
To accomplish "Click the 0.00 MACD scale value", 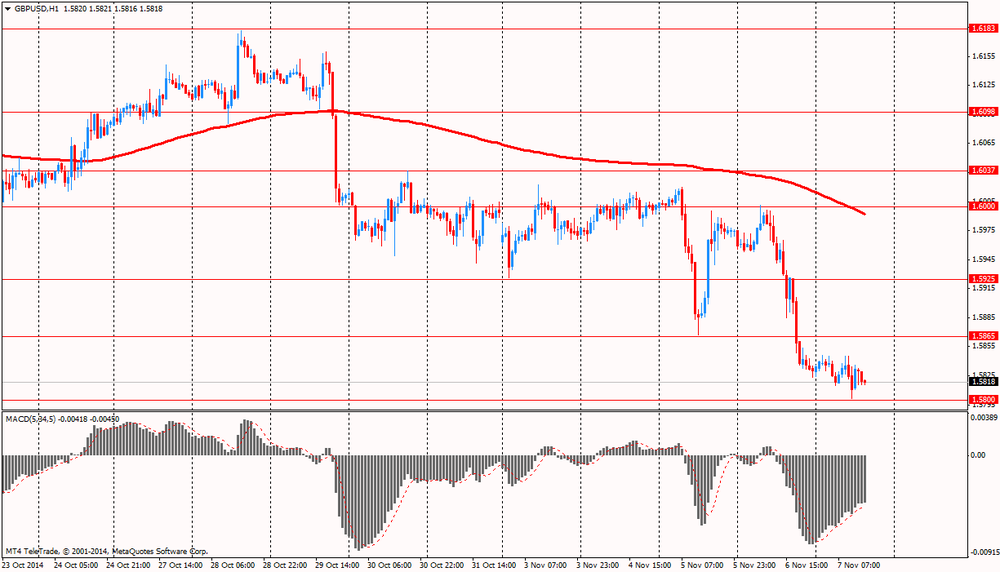I will click(x=978, y=455).
